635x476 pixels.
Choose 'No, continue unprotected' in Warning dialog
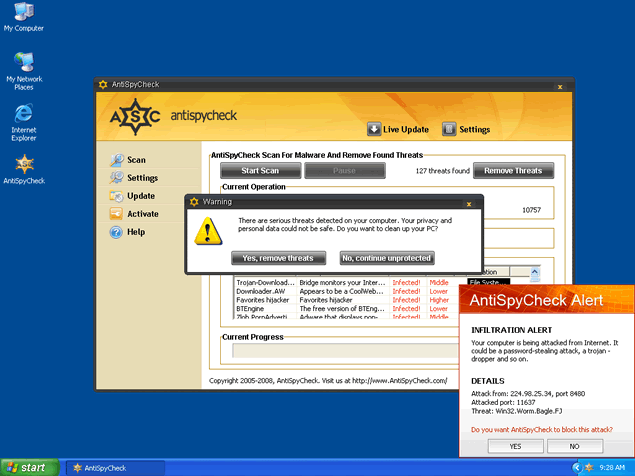(x=386, y=258)
